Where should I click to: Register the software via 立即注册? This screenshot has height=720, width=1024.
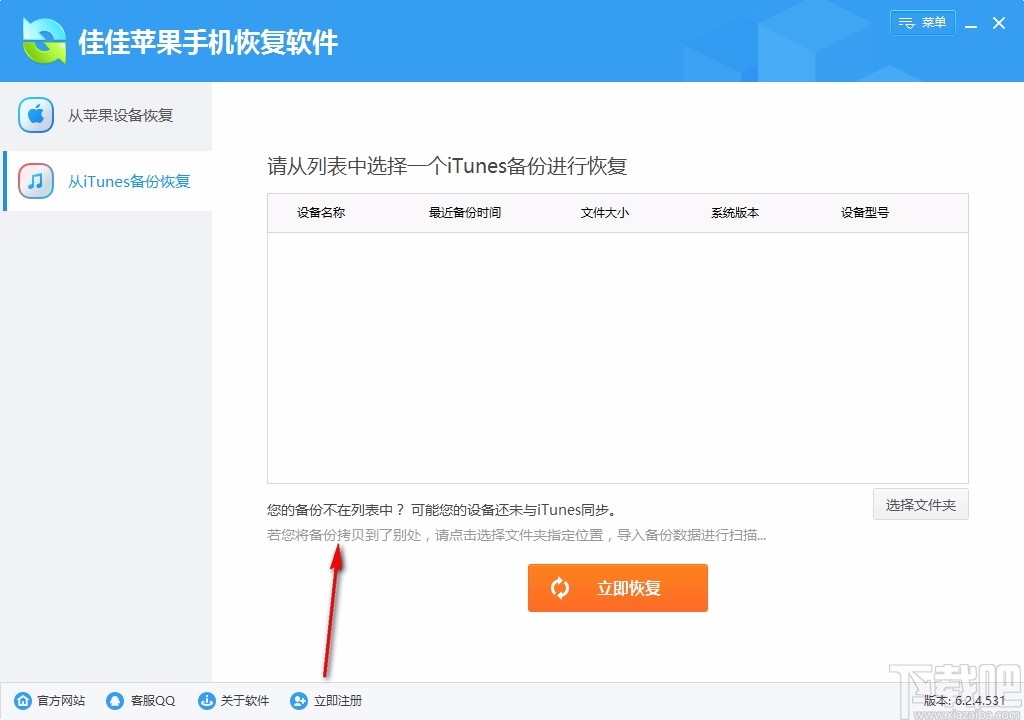click(x=337, y=701)
